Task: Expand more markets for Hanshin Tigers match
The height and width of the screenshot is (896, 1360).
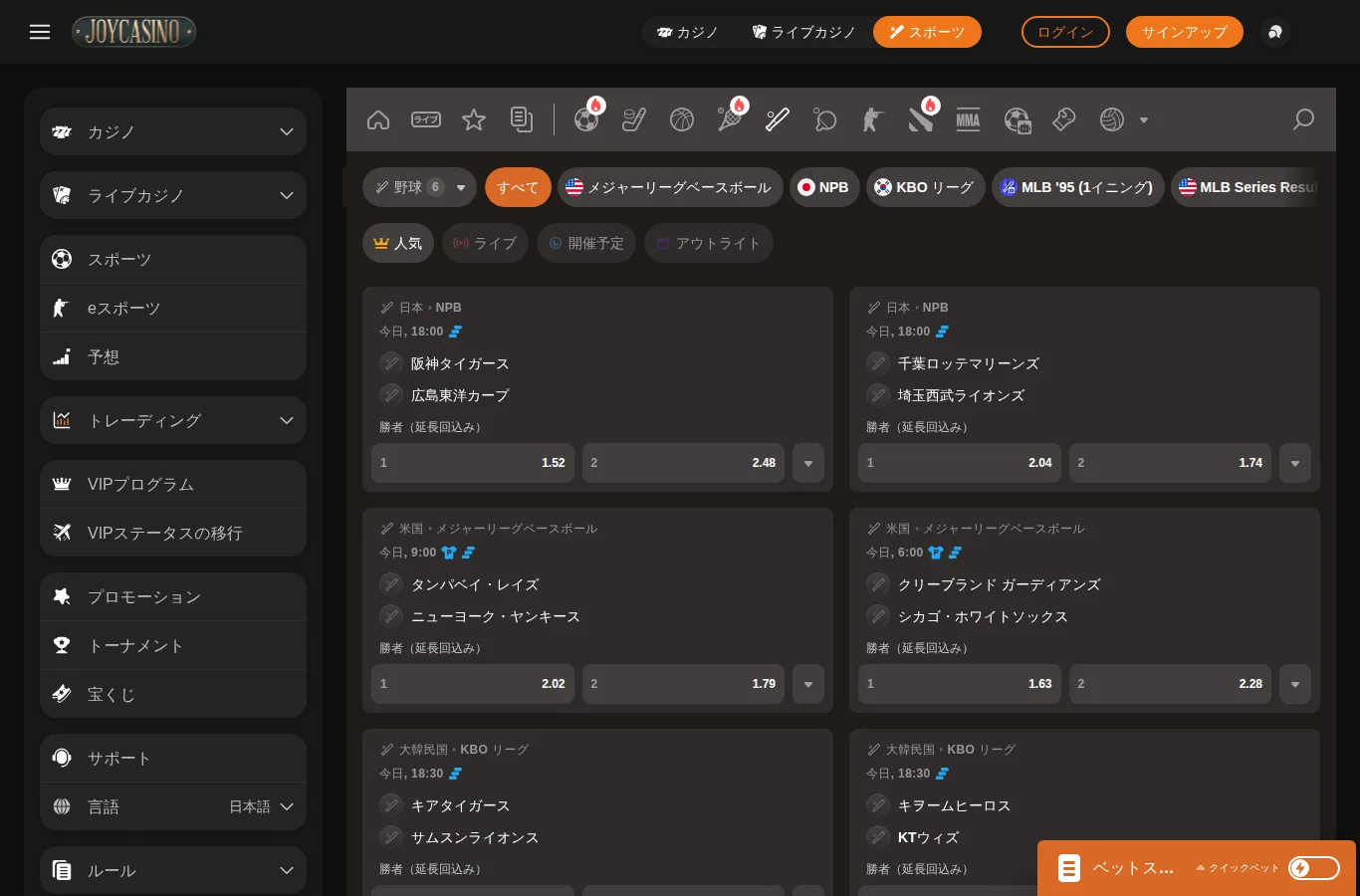Action: point(808,463)
